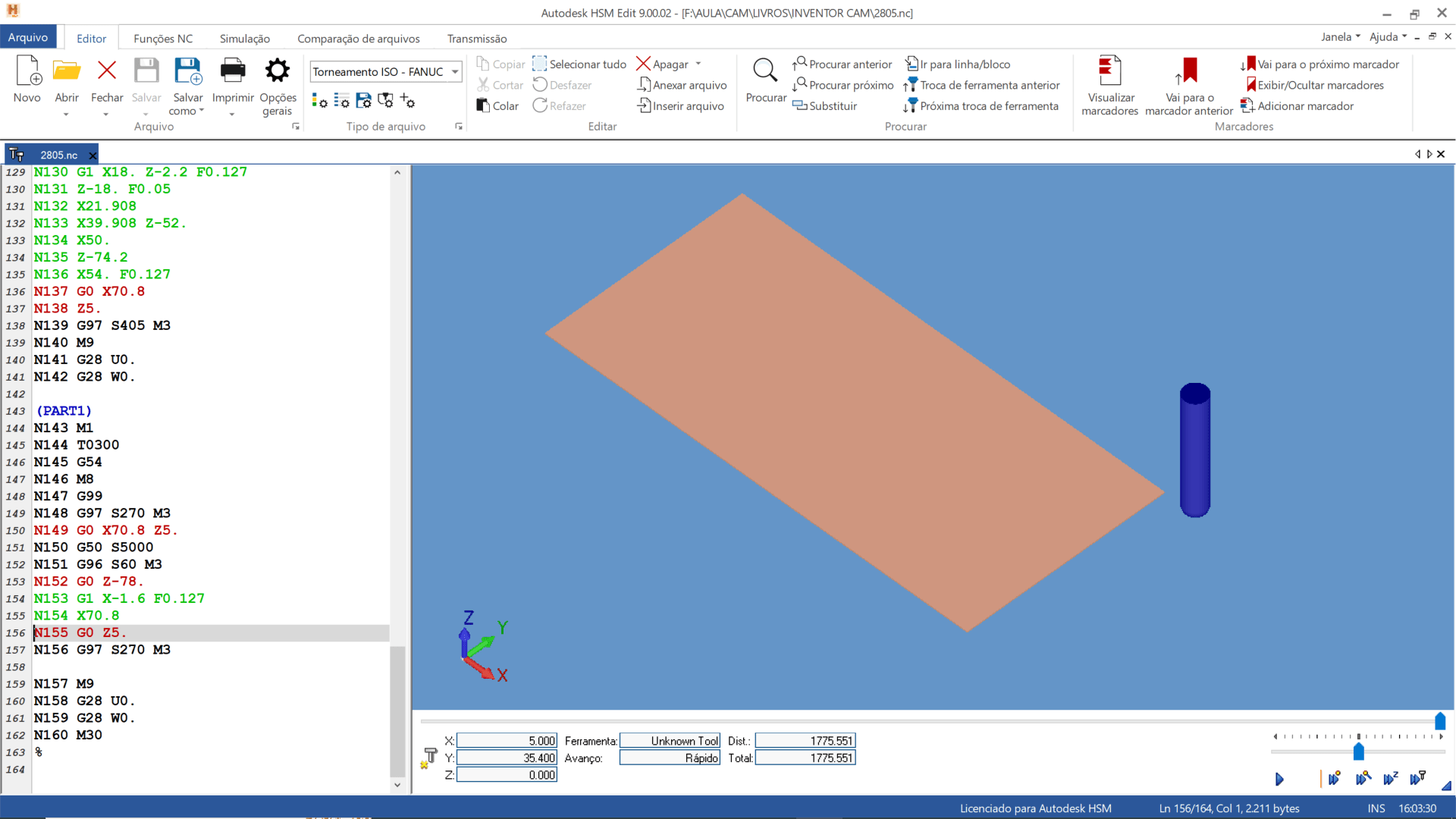
Task: Open Torneamento ISO - FANUC dropdown
Action: (455, 72)
